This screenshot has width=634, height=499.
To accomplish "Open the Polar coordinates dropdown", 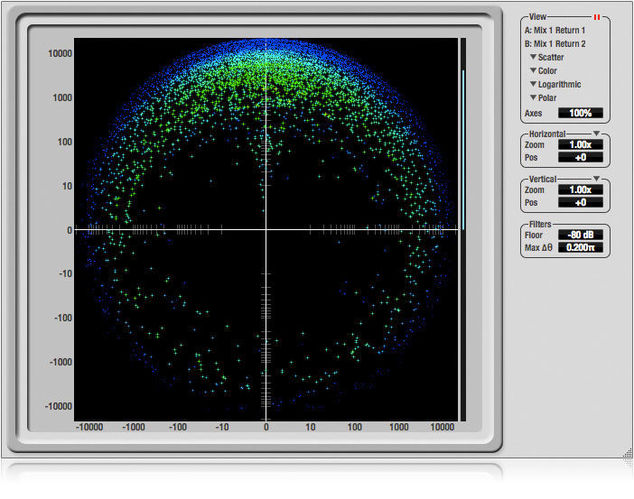I will coord(543,98).
